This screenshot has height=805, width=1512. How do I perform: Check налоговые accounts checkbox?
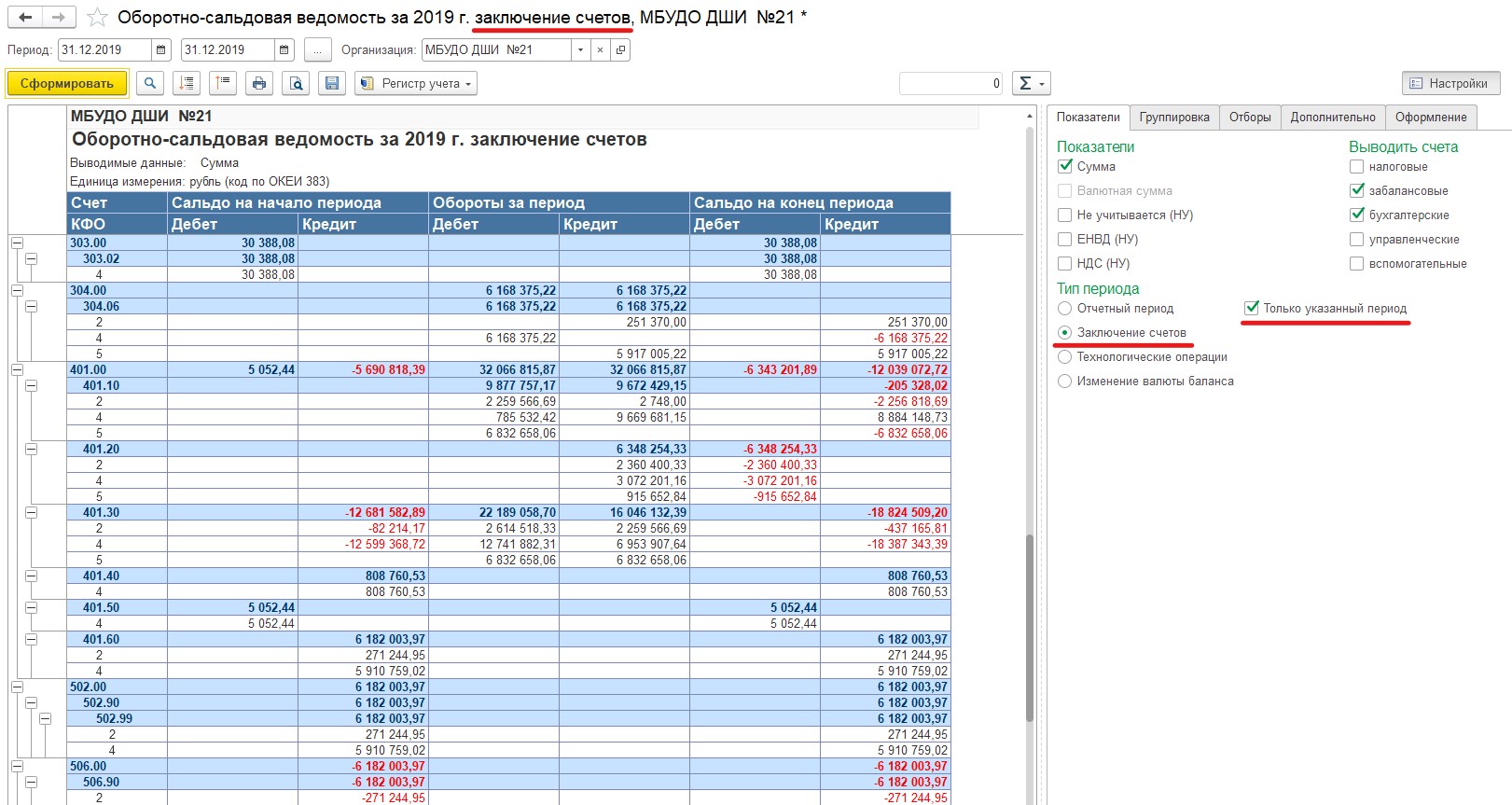pyautogui.click(x=1357, y=166)
